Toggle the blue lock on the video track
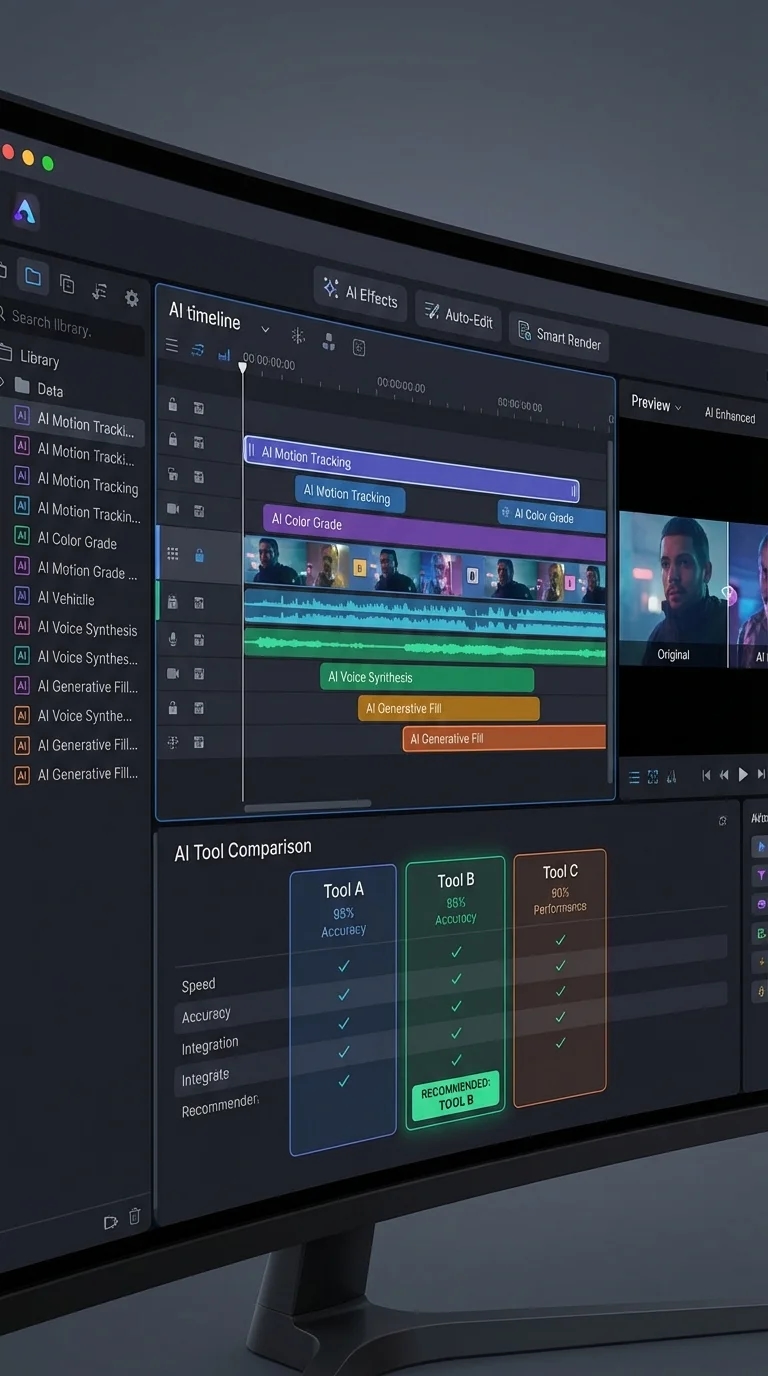The width and height of the screenshot is (768, 1376). coord(199,556)
